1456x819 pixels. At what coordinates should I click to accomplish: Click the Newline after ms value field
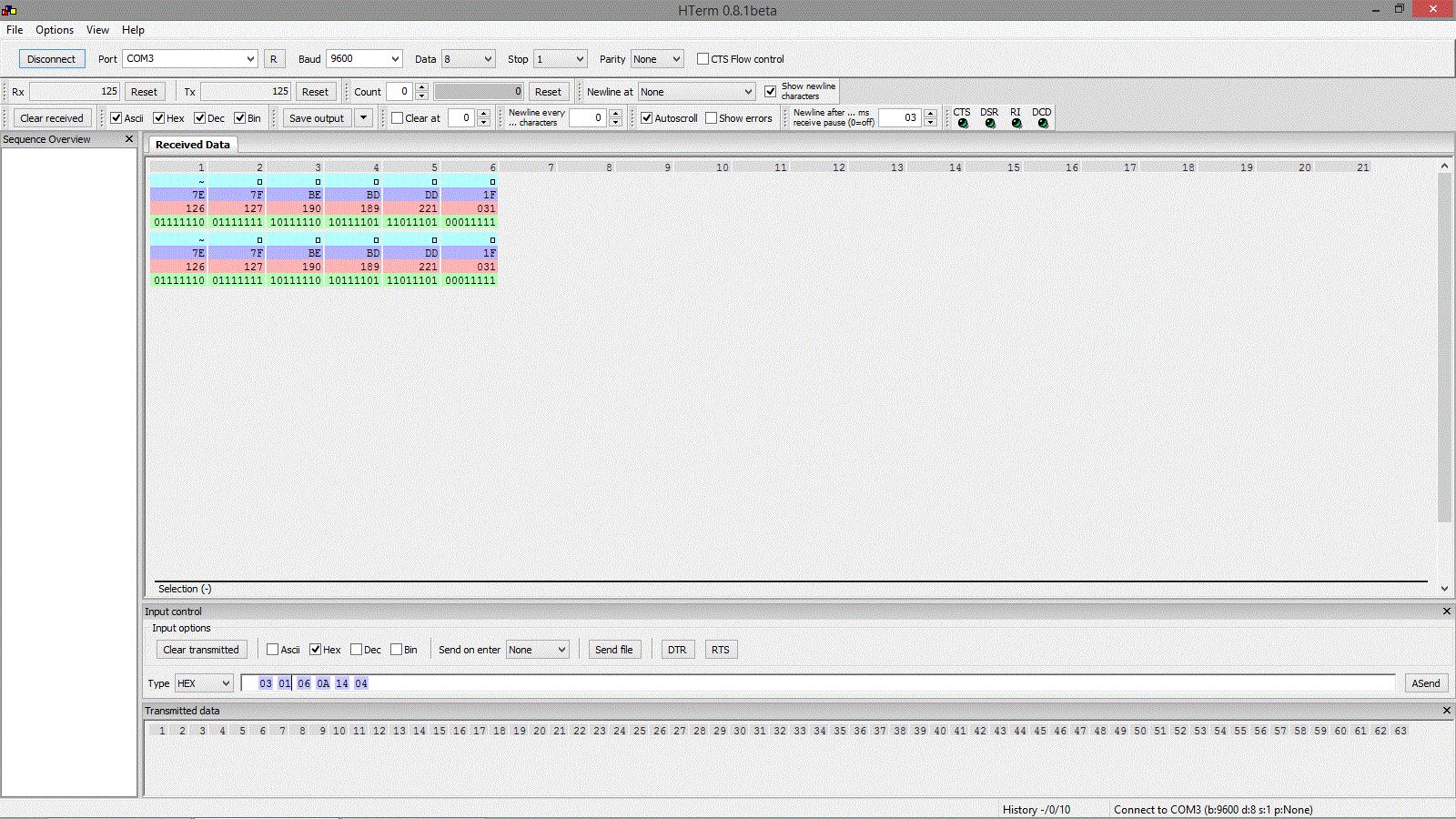[900, 118]
